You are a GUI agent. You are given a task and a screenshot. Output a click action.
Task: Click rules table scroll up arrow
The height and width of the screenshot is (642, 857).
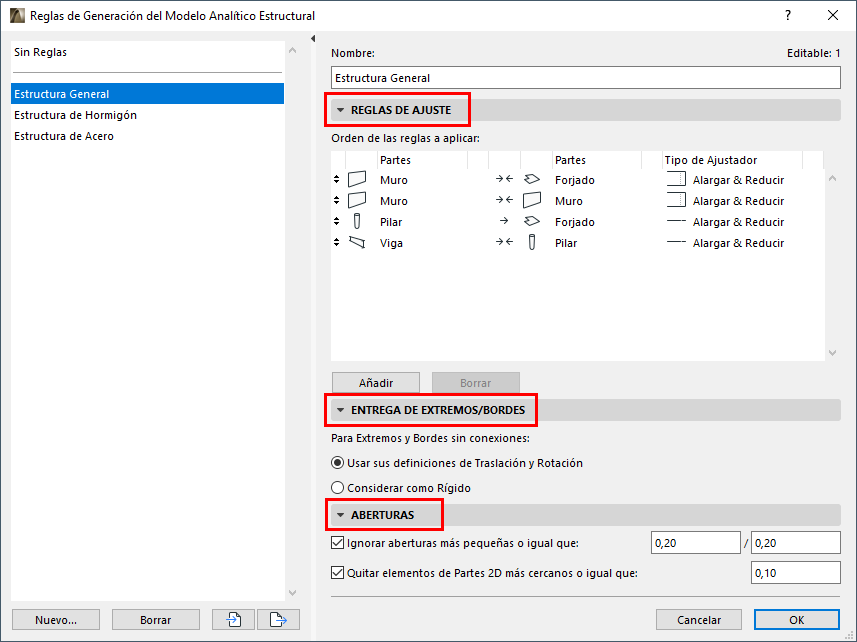832,178
